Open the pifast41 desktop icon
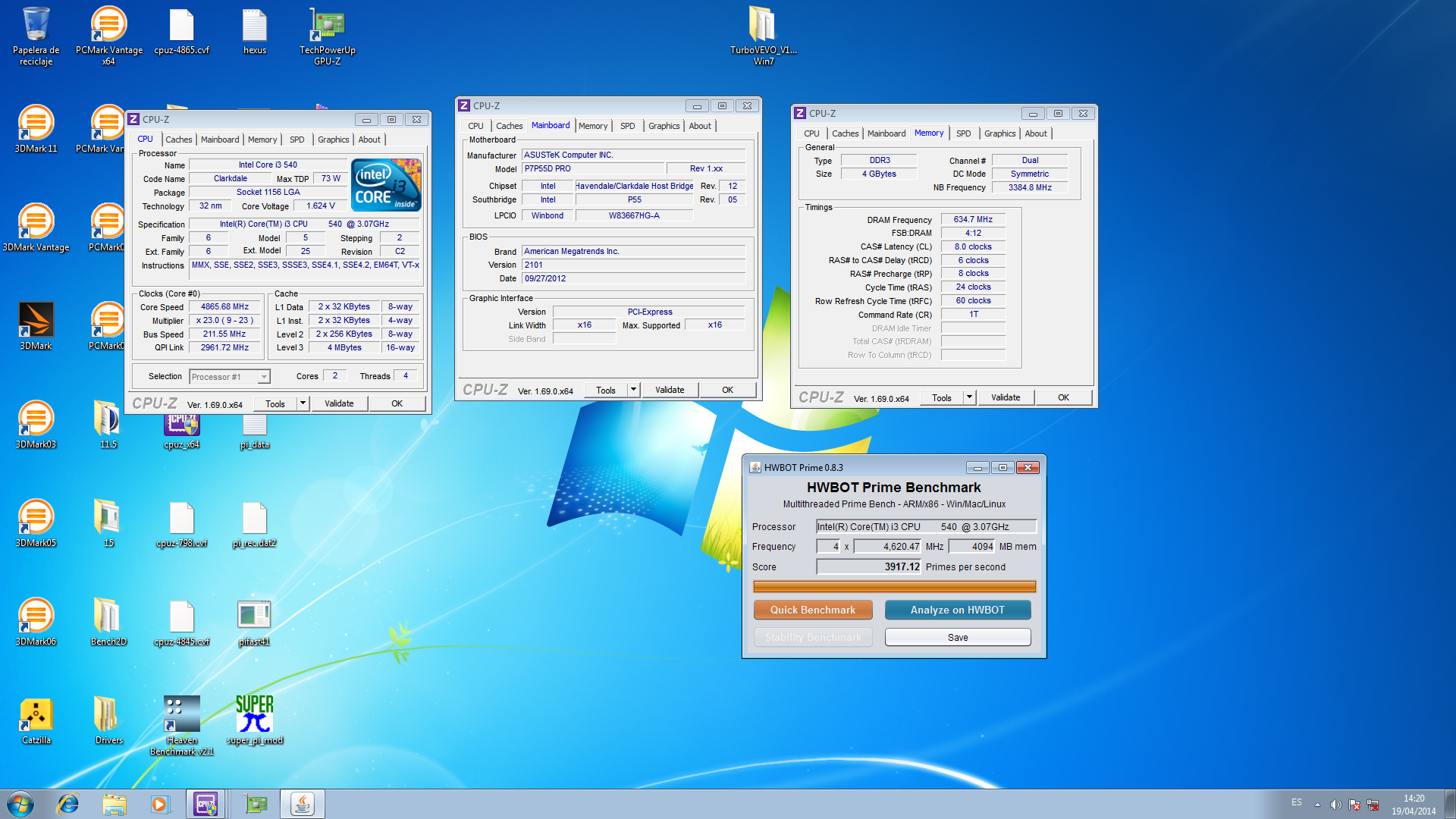This screenshot has width=1456, height=819. point(254,622)
